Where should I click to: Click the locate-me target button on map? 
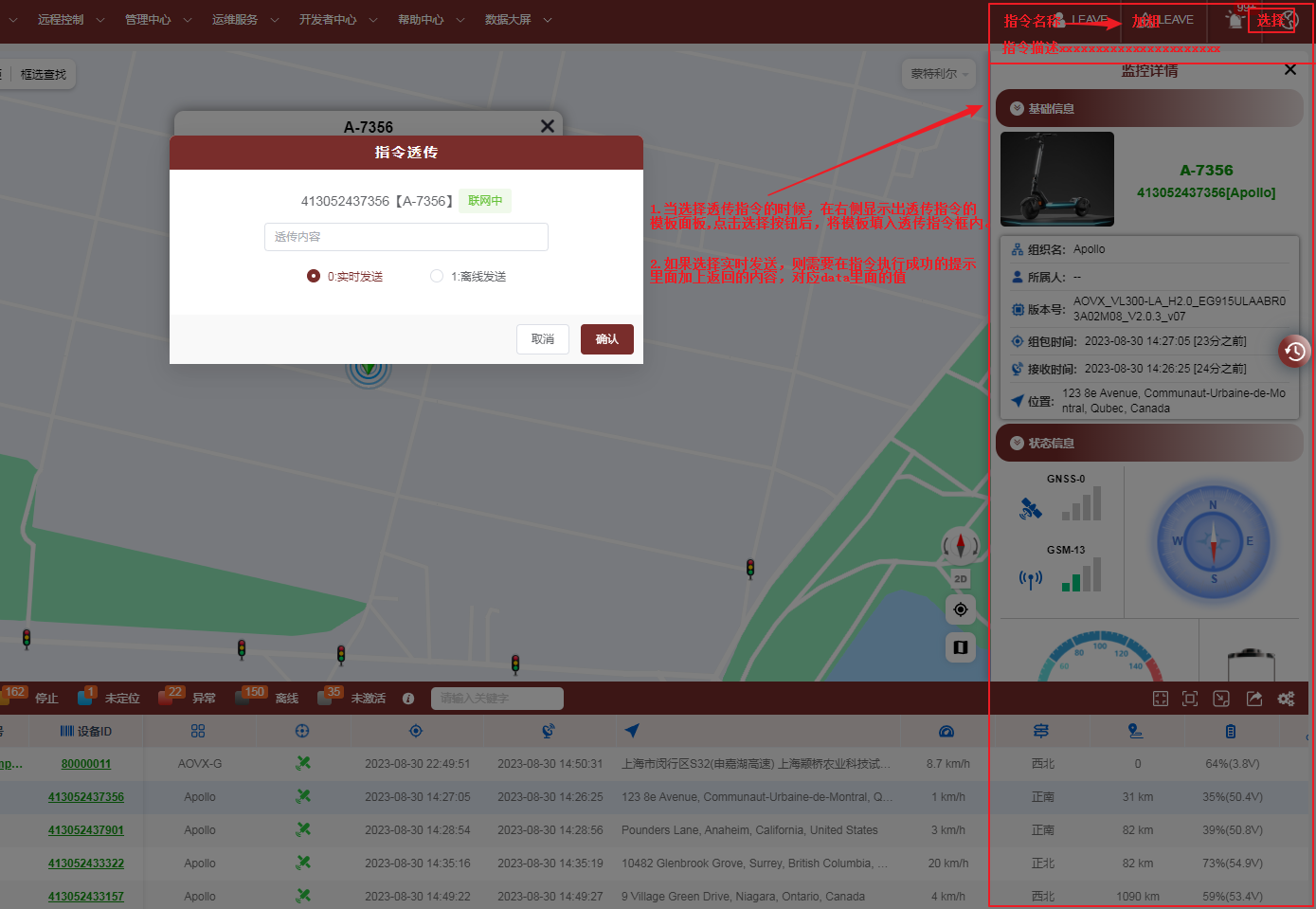point(960,609)
